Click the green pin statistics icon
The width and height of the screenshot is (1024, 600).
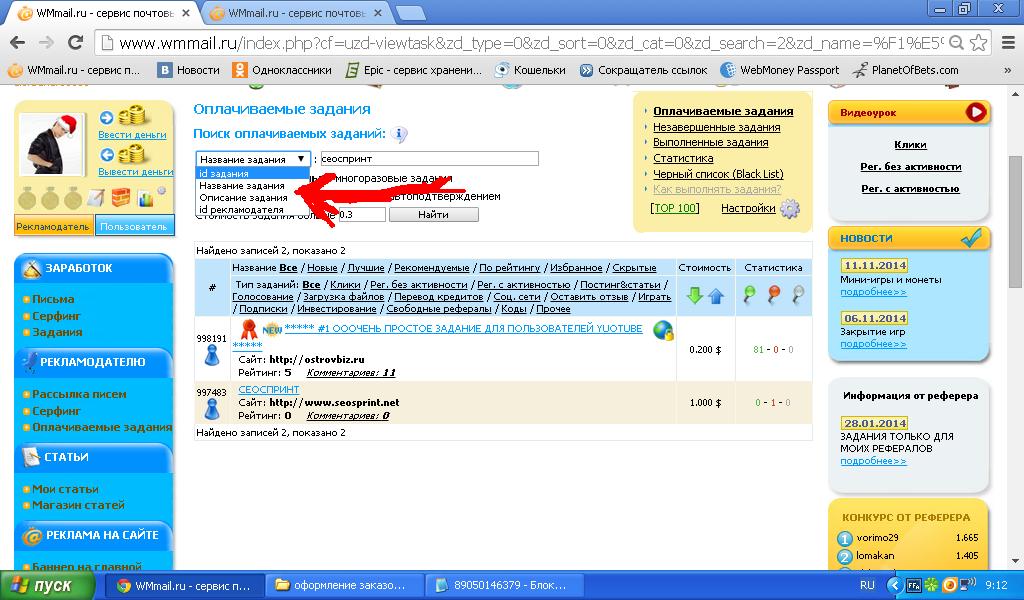click(749, 294)
